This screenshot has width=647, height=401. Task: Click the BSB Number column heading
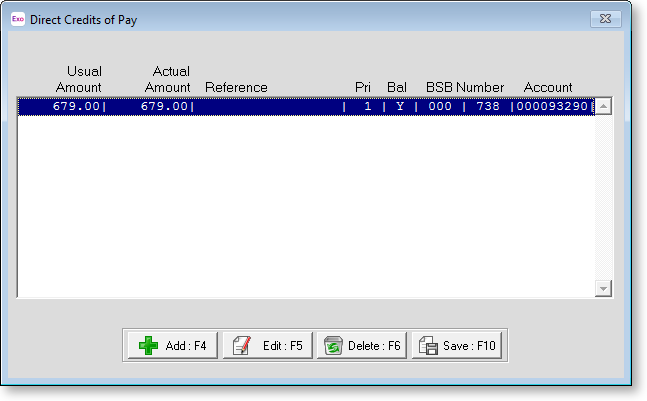pyautogui.click(x=465, y=88)
